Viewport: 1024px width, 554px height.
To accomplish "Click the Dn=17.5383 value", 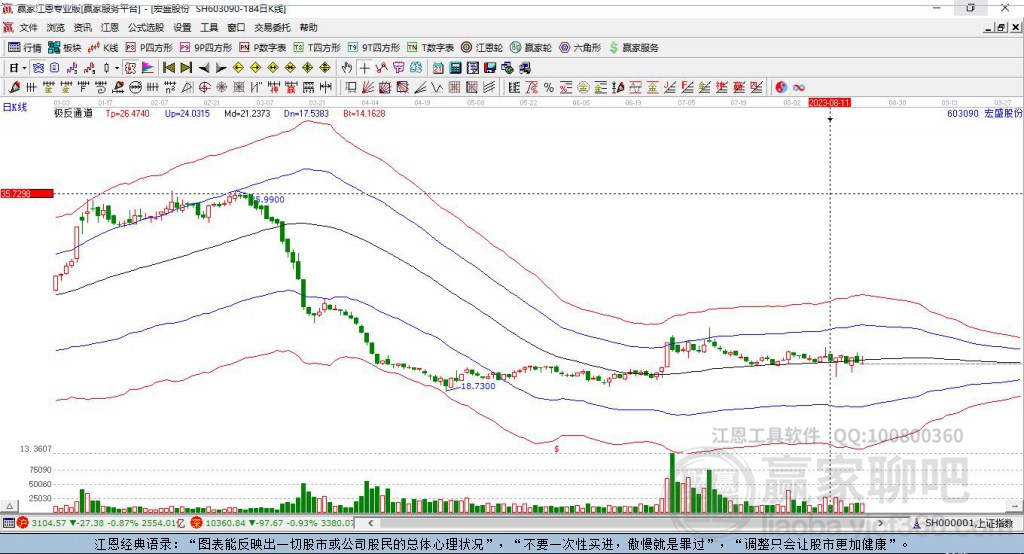I will [x=306, y=113].
